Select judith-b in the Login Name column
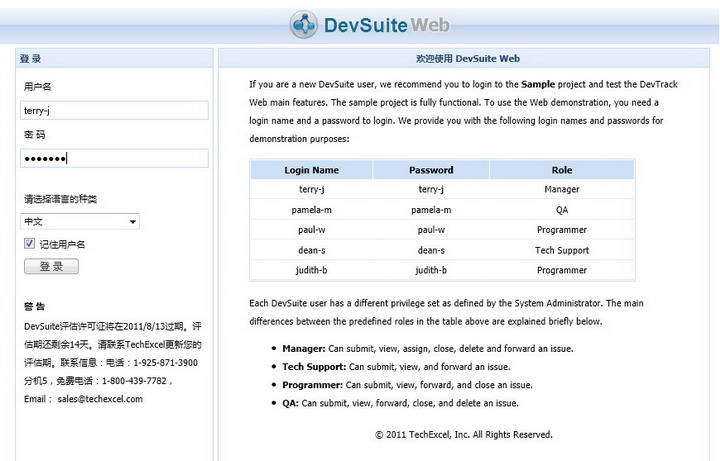The width and height of the screenshot is (720, 461). pyautogui.click(x=311, y=270)
